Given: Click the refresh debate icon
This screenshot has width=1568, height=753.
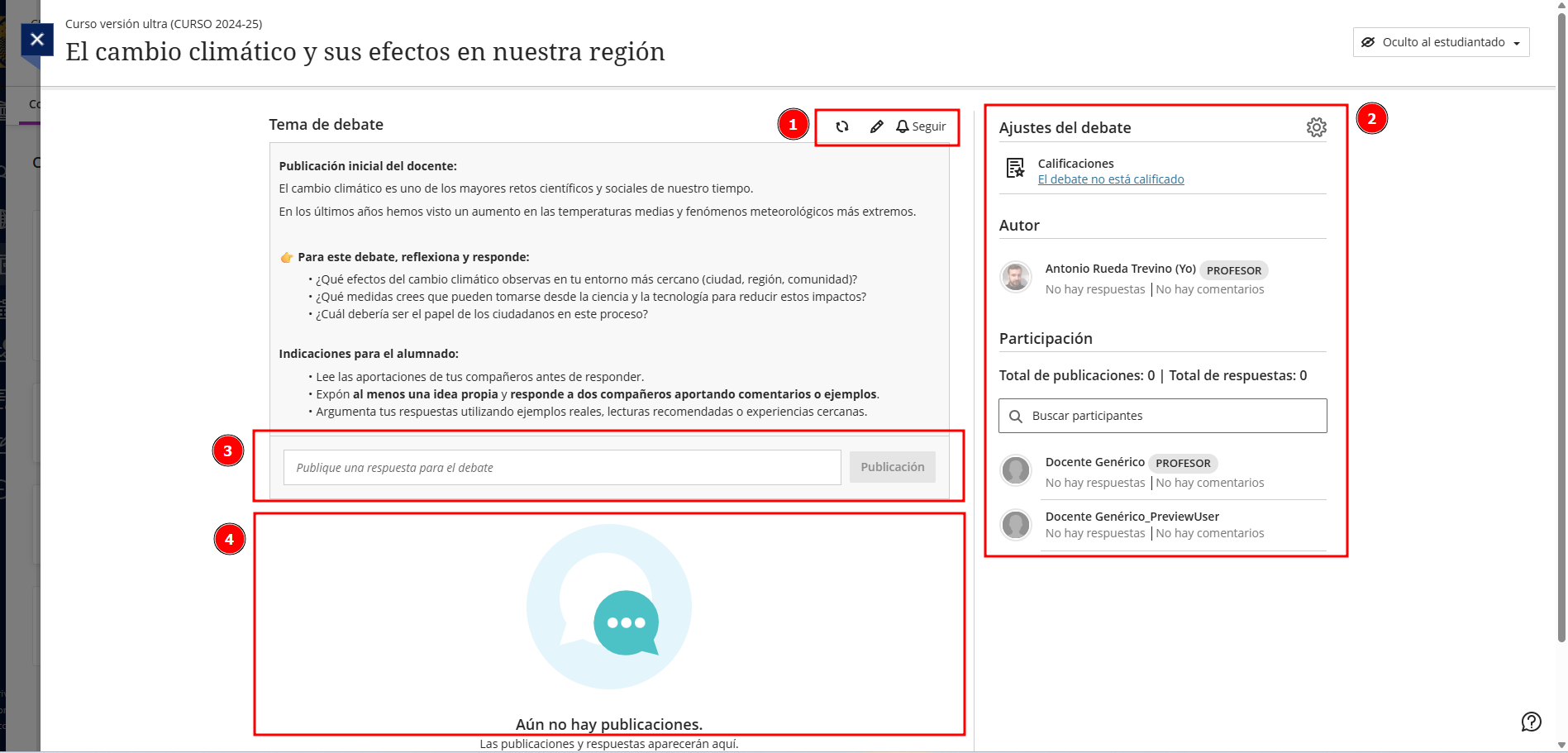Looking at the screenshot, I should pos(841,126).
